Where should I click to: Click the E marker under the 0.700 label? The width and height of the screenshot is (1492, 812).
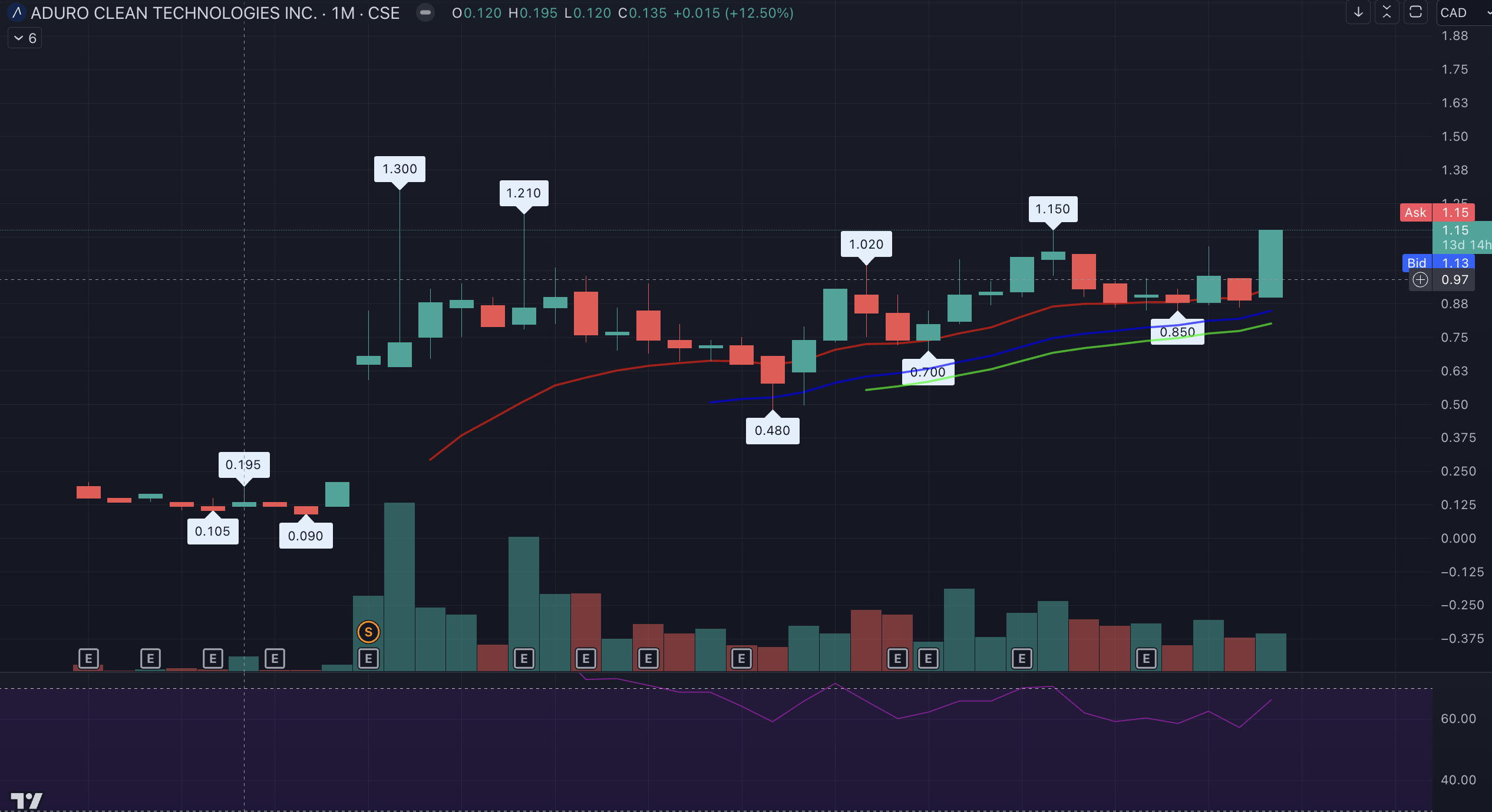point(928,658)
